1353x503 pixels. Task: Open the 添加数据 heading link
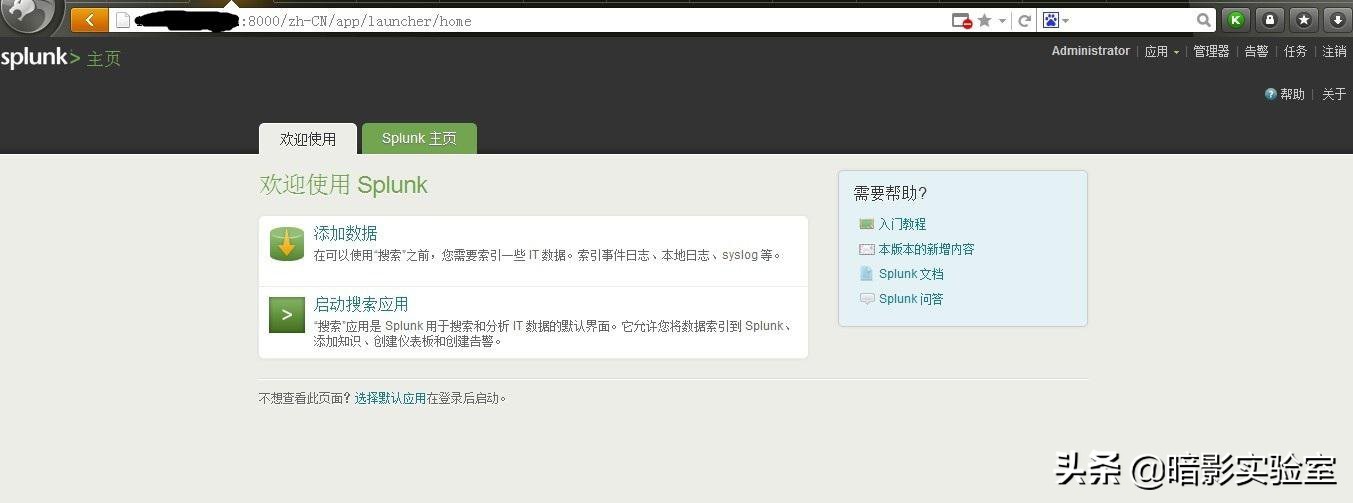(345, 233)
